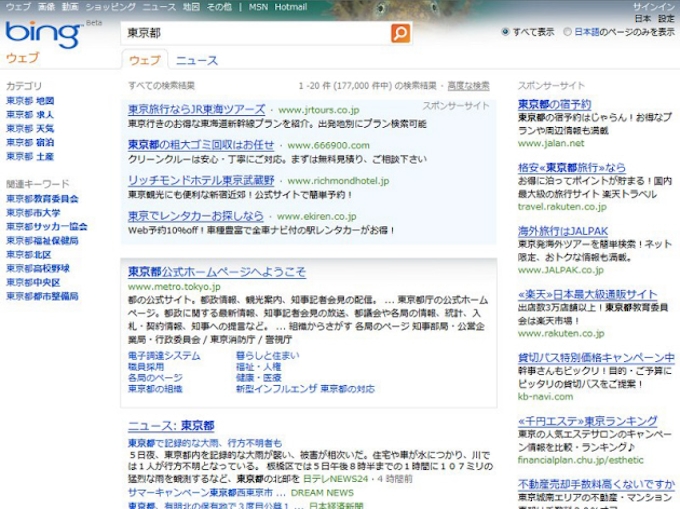Click the search field containing 東京都
The height and width of the screenshot is (509, 680).
click(x=255, y=33)
